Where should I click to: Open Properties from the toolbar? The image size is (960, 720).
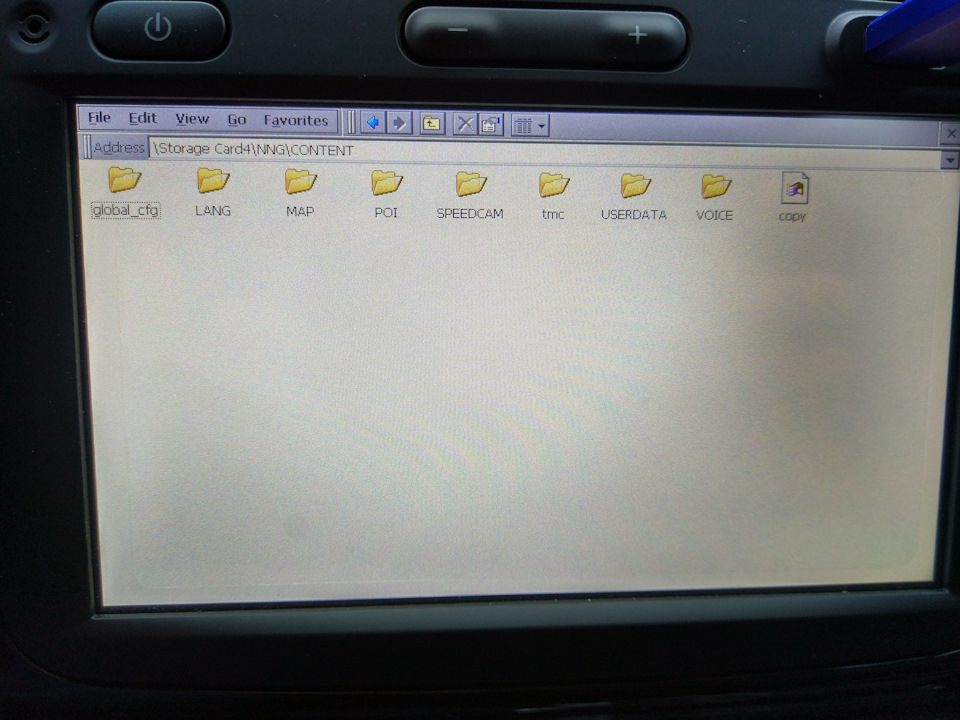coord(490,125)
